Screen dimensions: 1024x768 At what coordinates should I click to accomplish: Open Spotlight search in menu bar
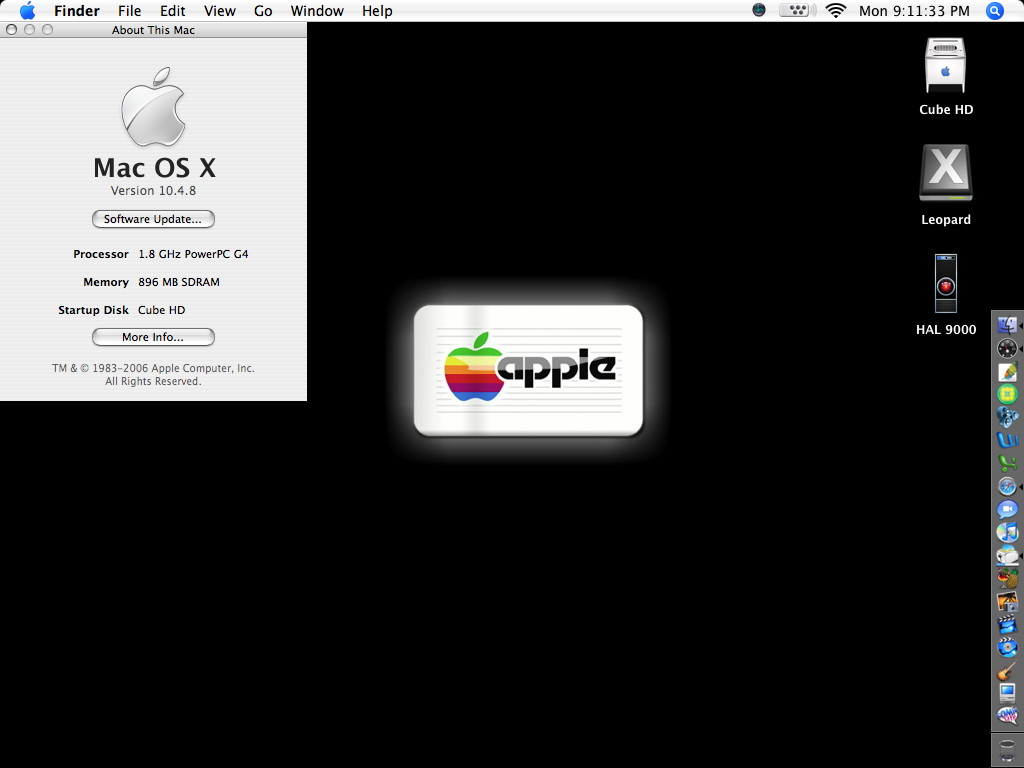coord(995,11)
